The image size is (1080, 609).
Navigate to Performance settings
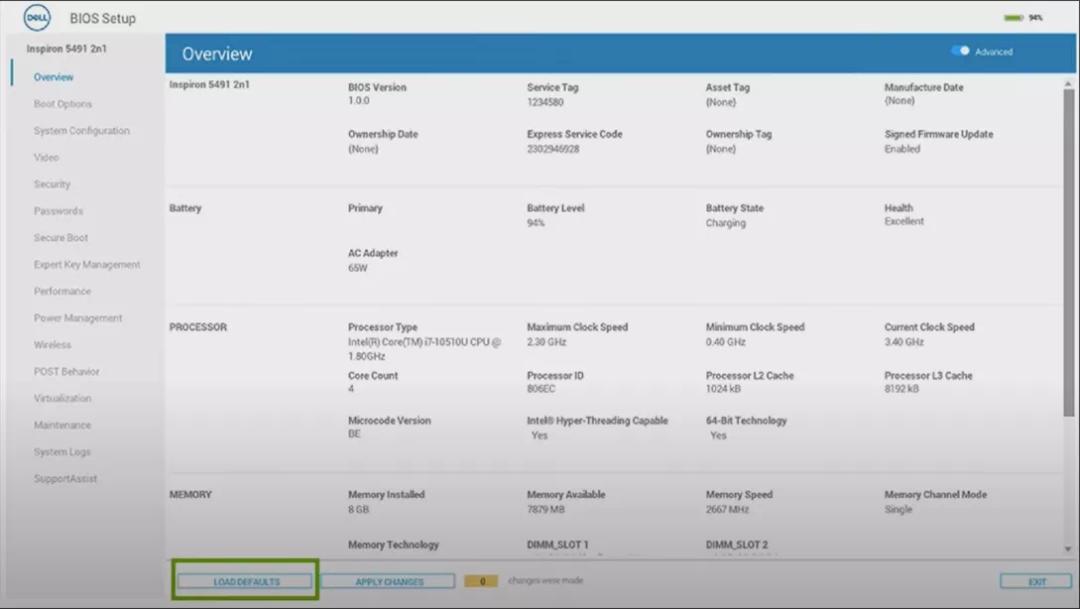click(x=62, y=291)
